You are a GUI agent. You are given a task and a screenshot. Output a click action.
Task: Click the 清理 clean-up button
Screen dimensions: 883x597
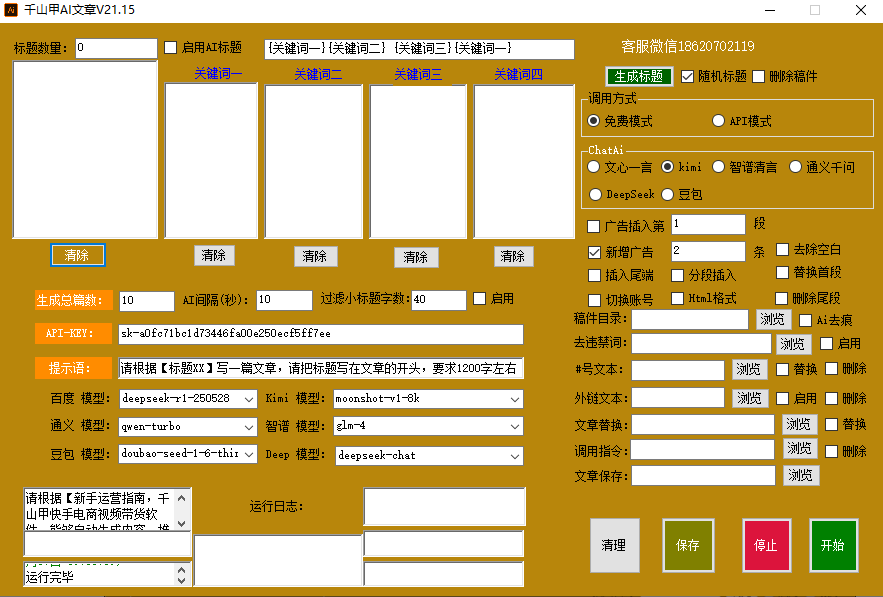(614, 545)
